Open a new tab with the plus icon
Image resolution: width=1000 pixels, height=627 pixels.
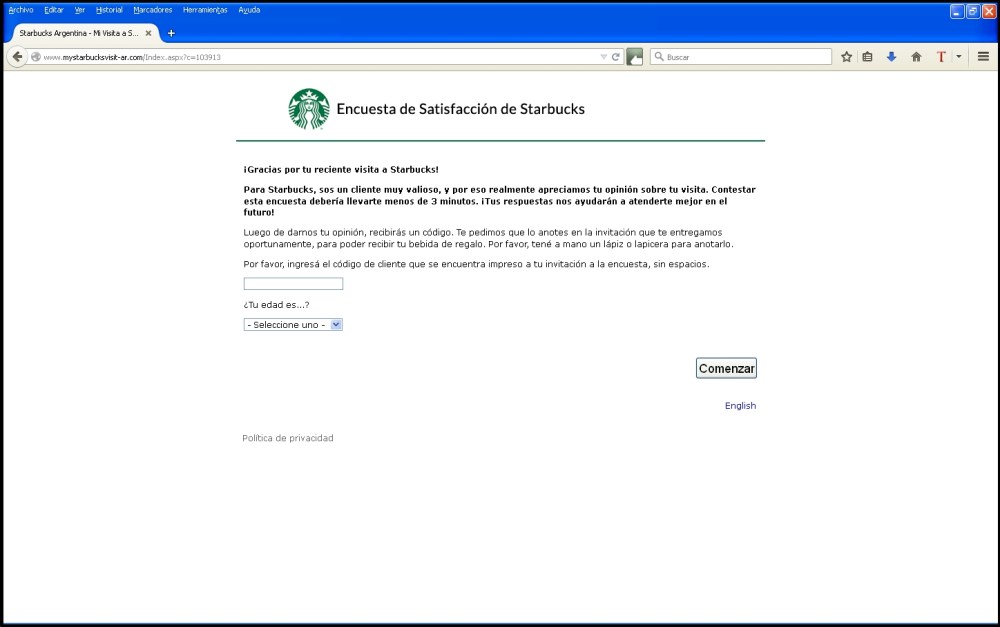(170, 31)
